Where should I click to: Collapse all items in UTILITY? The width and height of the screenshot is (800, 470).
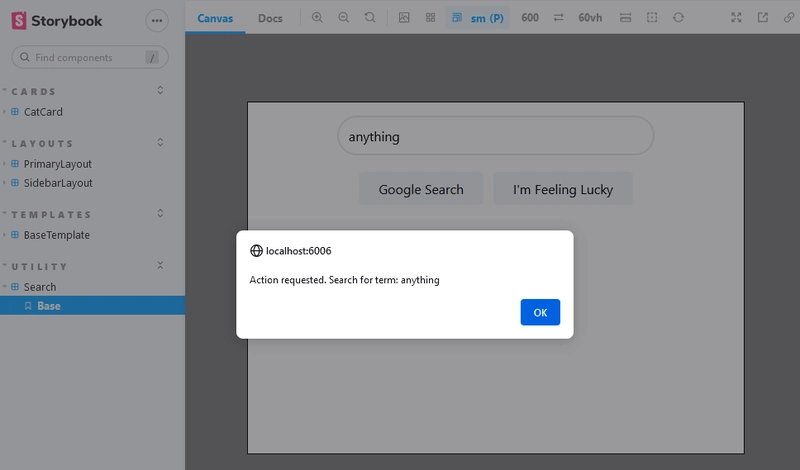[160, 265]
